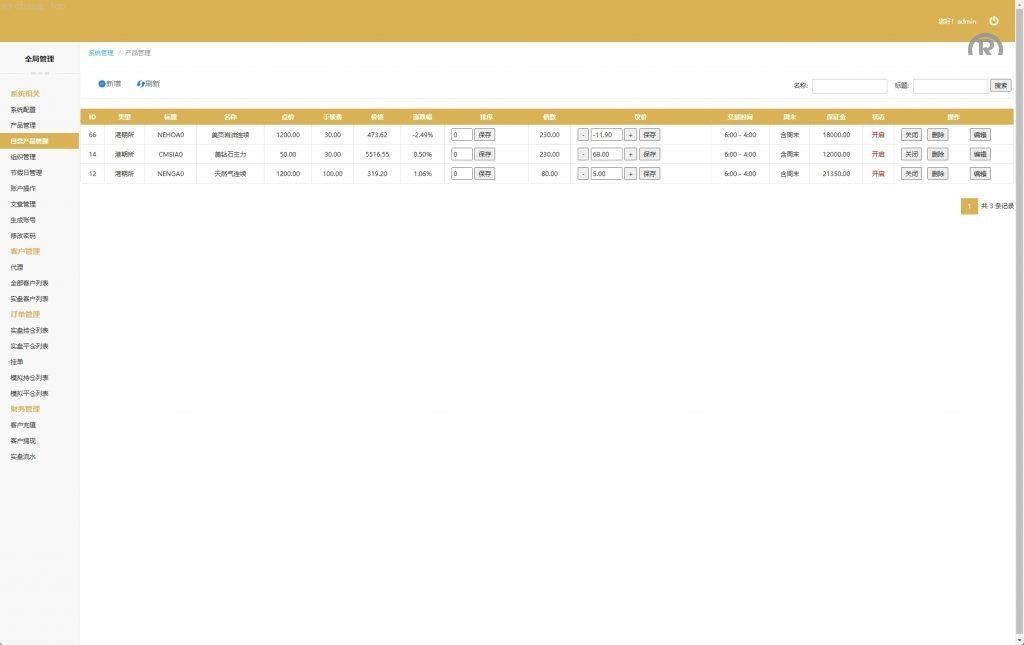Click the 搜索 search button
This screenshot has width=1024, height=645.
coord(1000,86)
